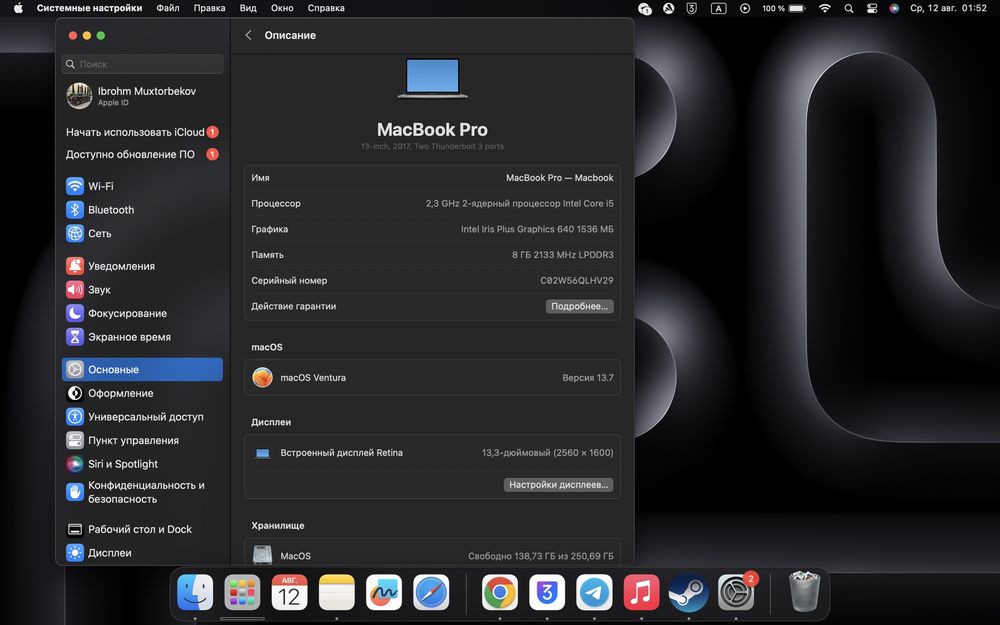This screenshot has width=1000, height=625.
Task: Click the MacBook Pro laptop image
Action: coord(432,78)
